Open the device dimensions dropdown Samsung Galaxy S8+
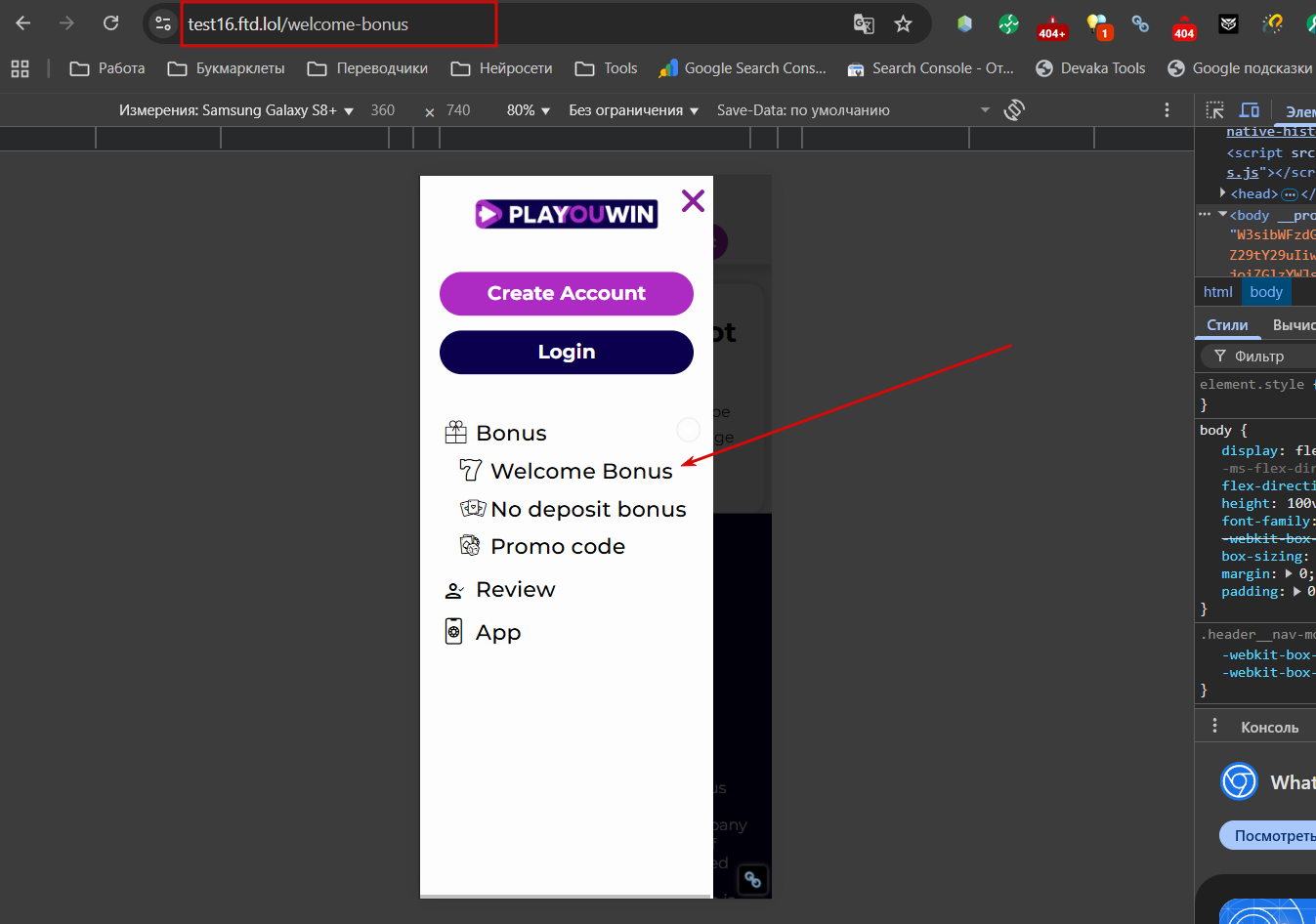Screen dimensions: 1316x924 point(236,110)
